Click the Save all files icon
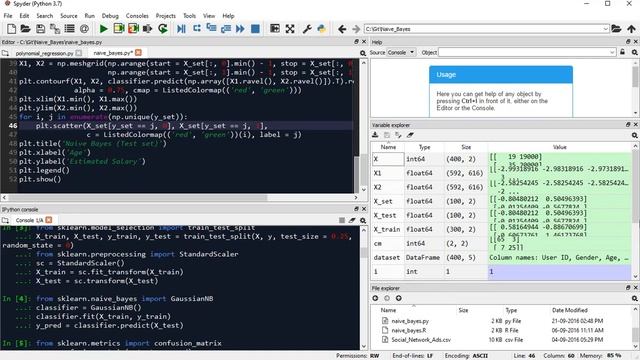Image resolution: width=640 pixels, height=360 pixels. click(x=55, y=29)
